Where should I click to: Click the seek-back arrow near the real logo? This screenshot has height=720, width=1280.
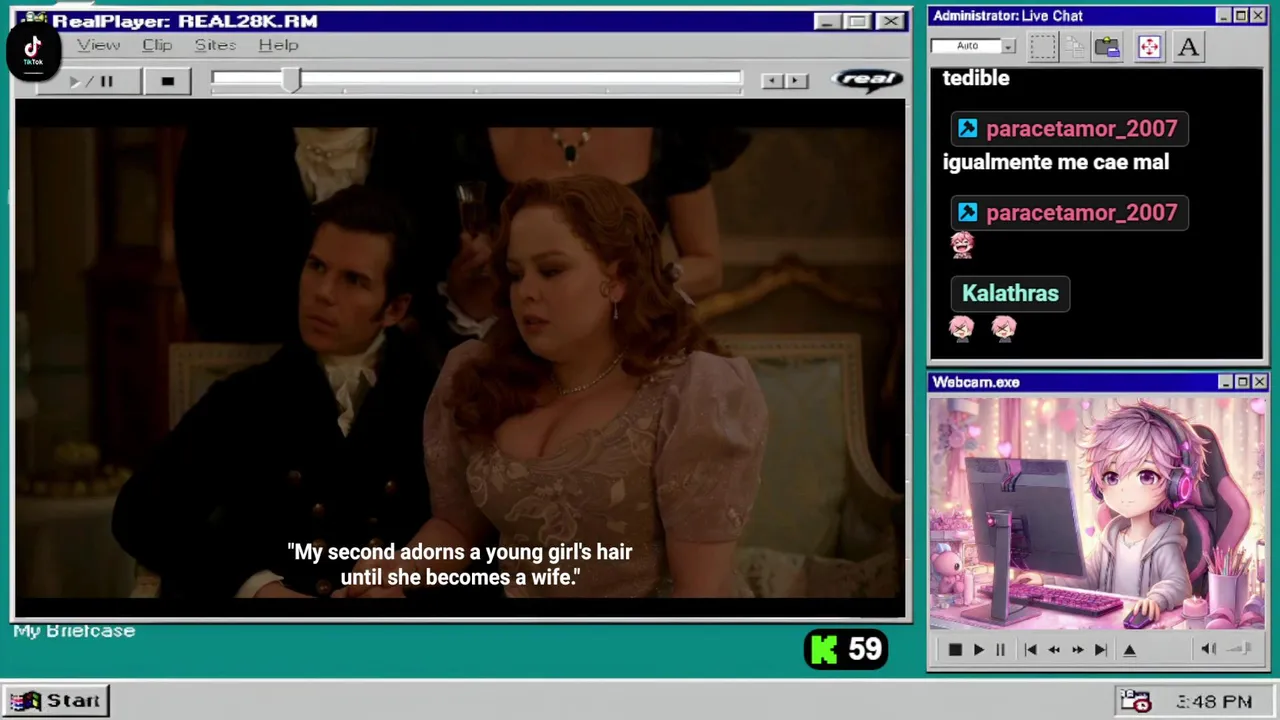[x=772, y=81]
